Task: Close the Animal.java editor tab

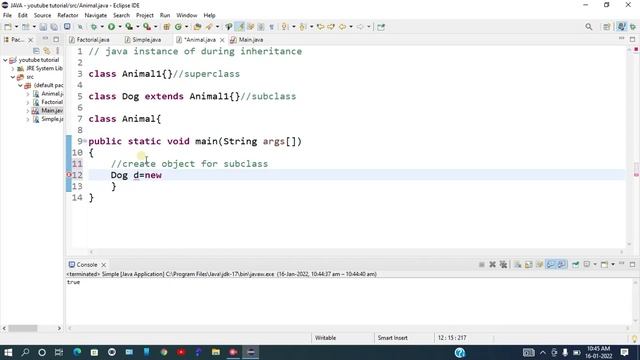Action: [222, 40]
